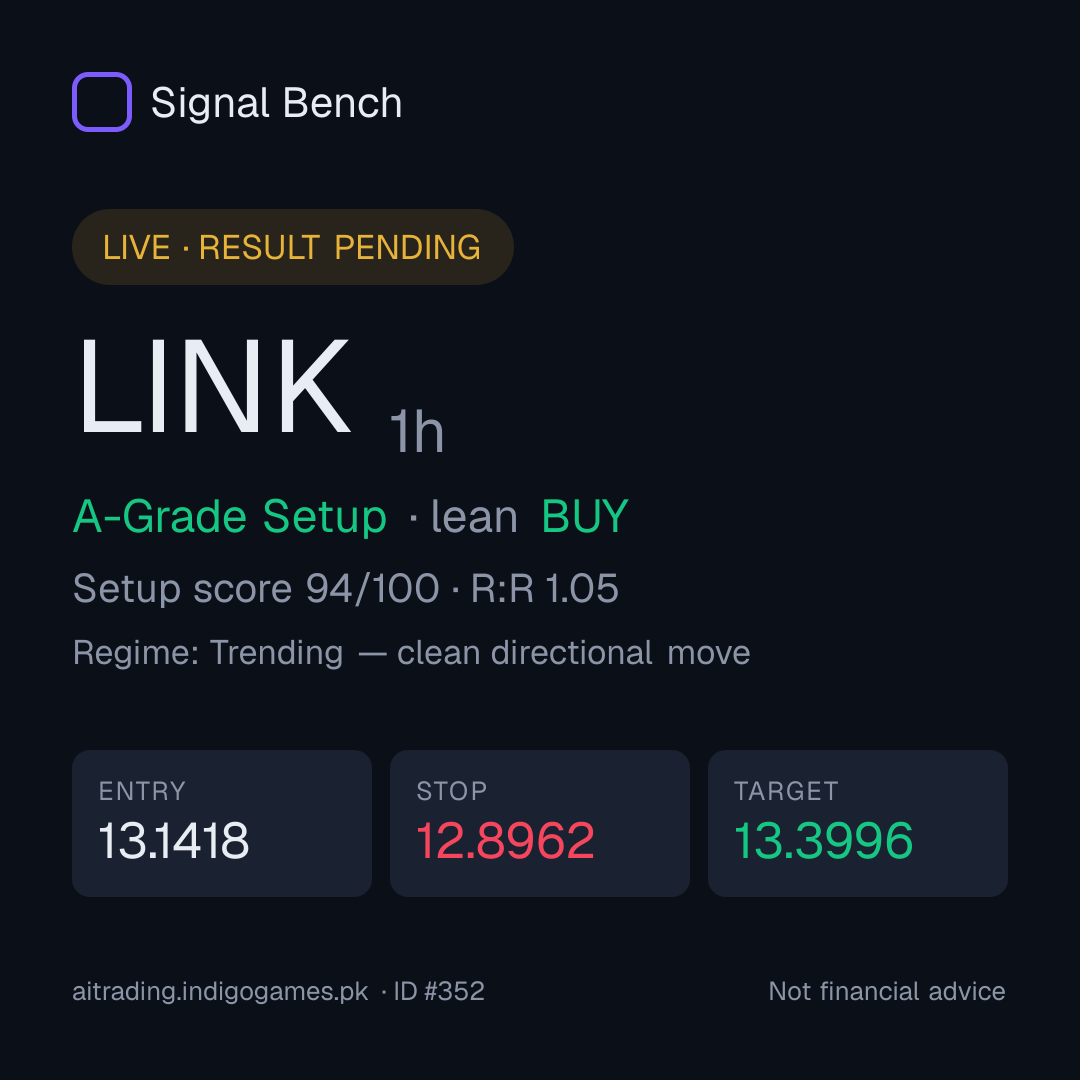Click the Signal Bench brand name

pyautogui.click(x=276, y=103)
